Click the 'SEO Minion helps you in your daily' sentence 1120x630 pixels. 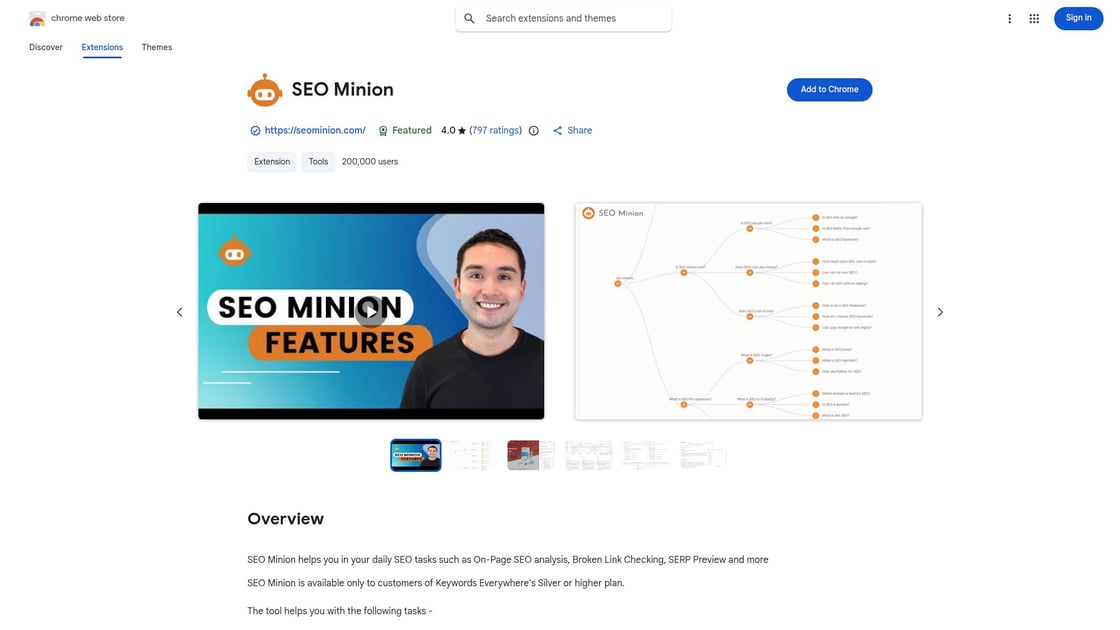[508, 560]
